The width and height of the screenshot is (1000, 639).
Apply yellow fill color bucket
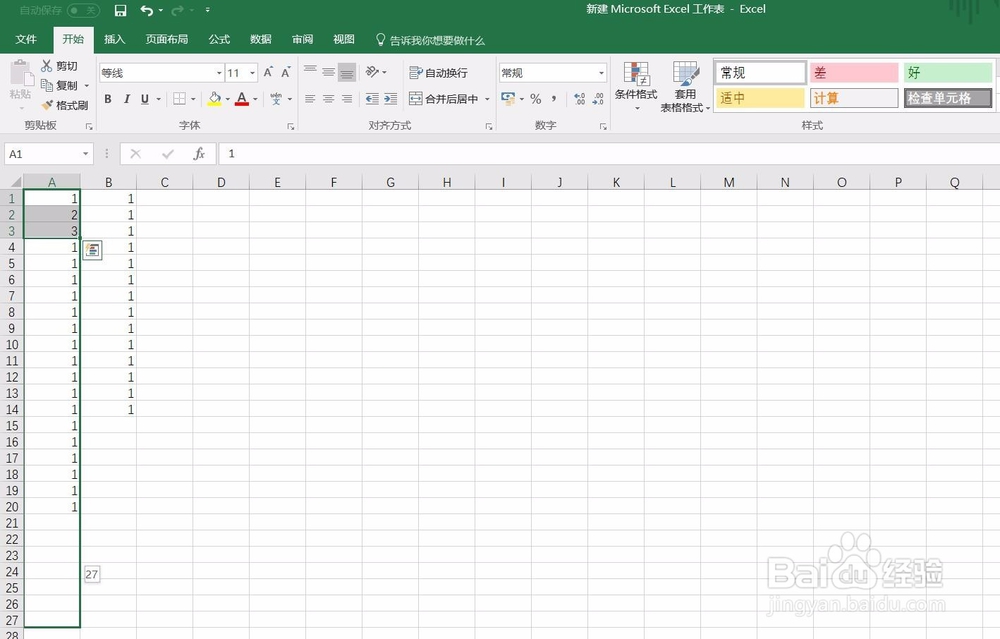214,99
